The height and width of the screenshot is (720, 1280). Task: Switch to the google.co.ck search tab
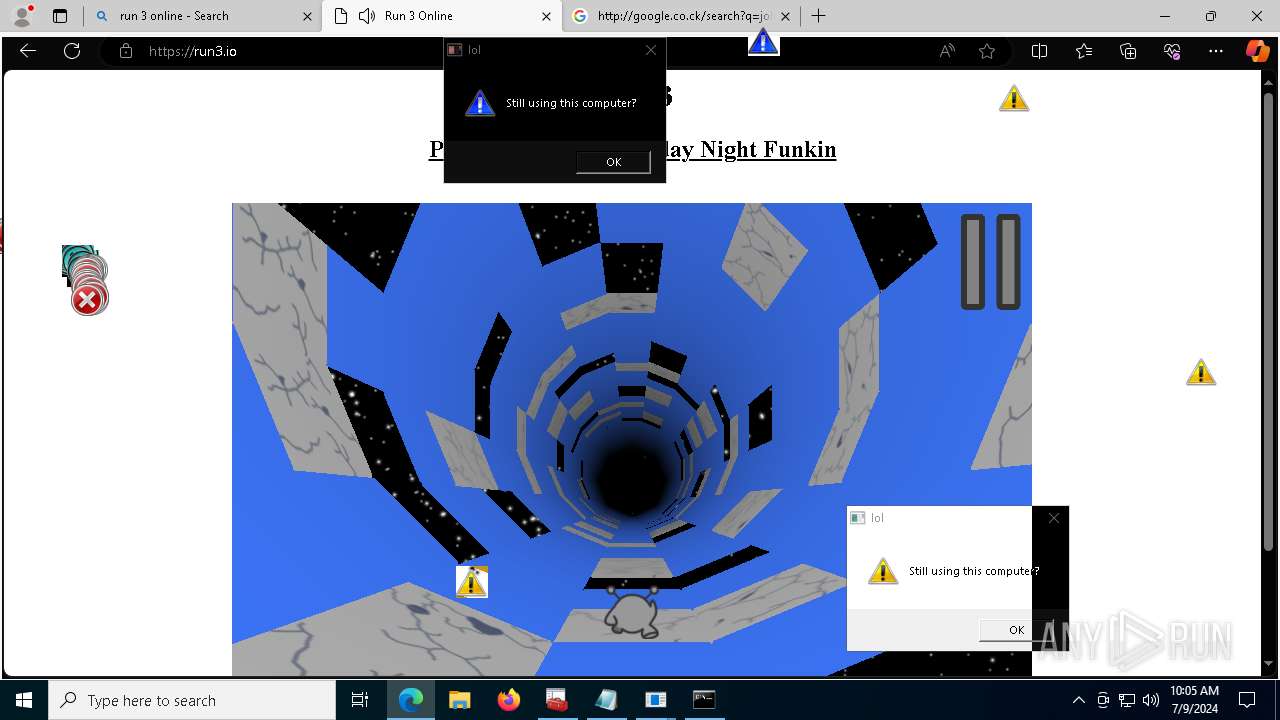pyautogui.click(x=684, y=16)
